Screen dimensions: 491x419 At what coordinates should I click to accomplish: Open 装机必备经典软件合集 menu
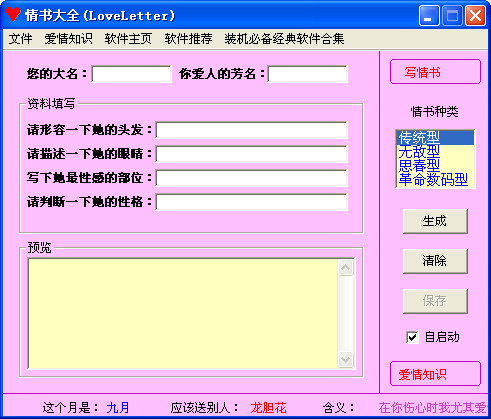(284, 39)
